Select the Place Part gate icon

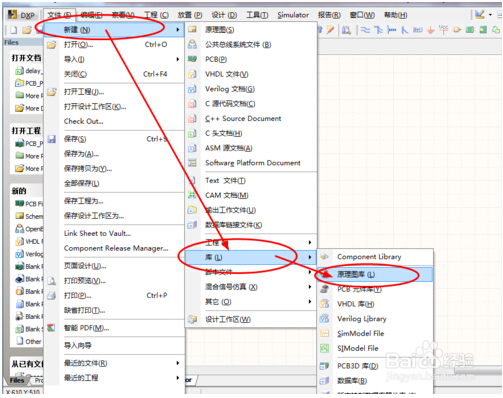[x=457, y=30]
